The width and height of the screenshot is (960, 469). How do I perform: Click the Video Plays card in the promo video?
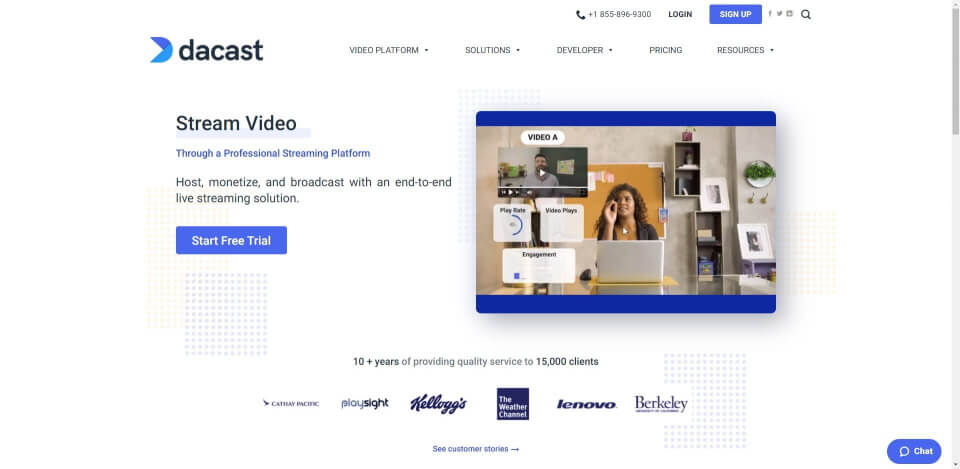click(x=561, y=223)
